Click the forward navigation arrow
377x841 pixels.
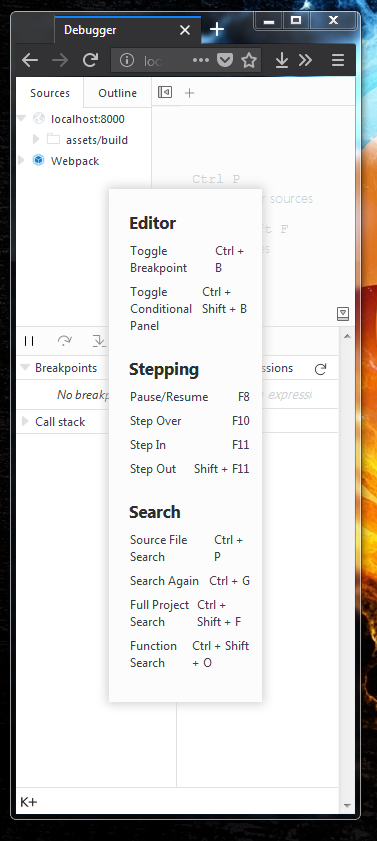(x=60, y=60)
